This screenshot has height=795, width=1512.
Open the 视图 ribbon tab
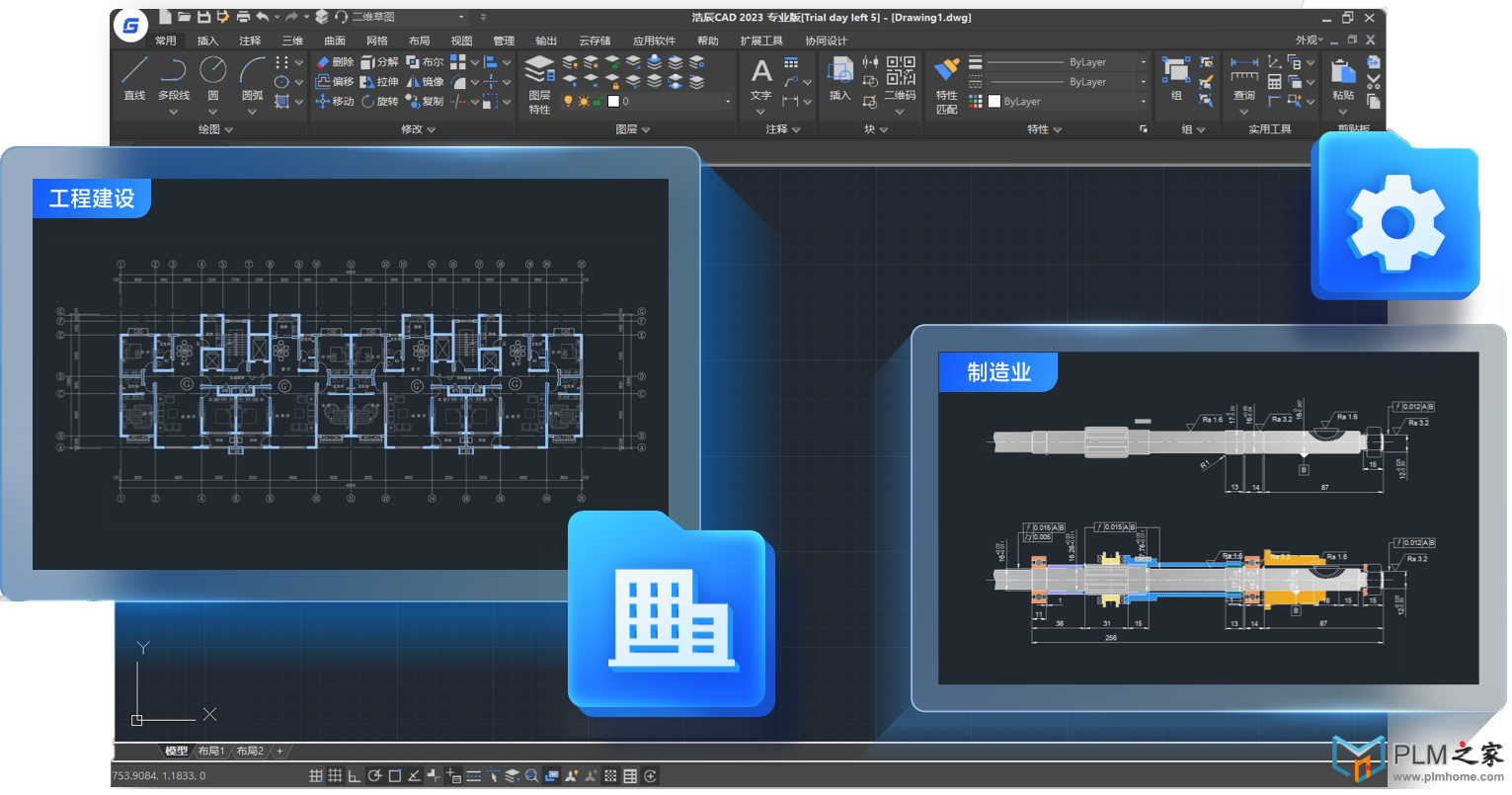click(x=461, y=40)
